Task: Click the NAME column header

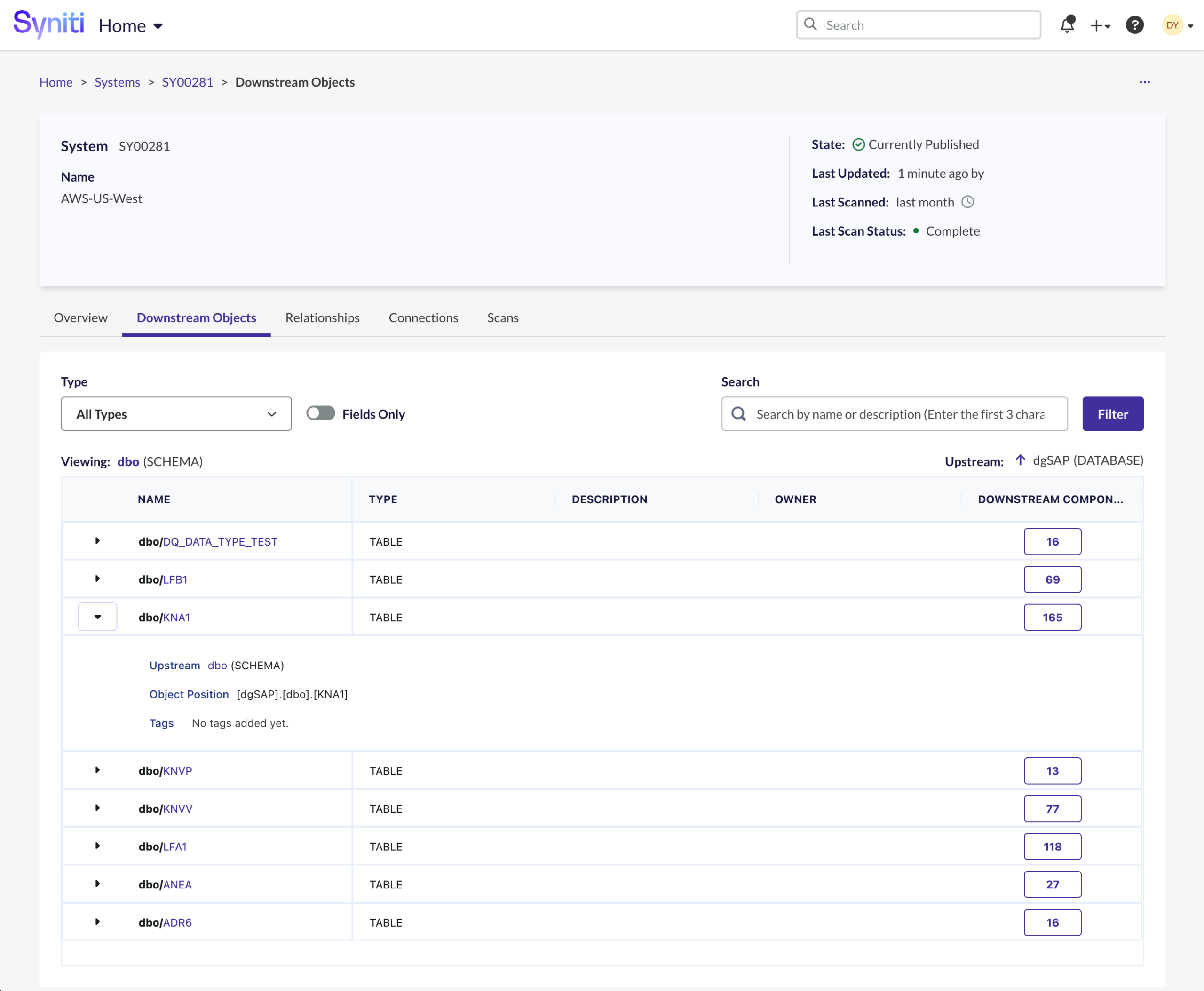Action: pos(154,499)
